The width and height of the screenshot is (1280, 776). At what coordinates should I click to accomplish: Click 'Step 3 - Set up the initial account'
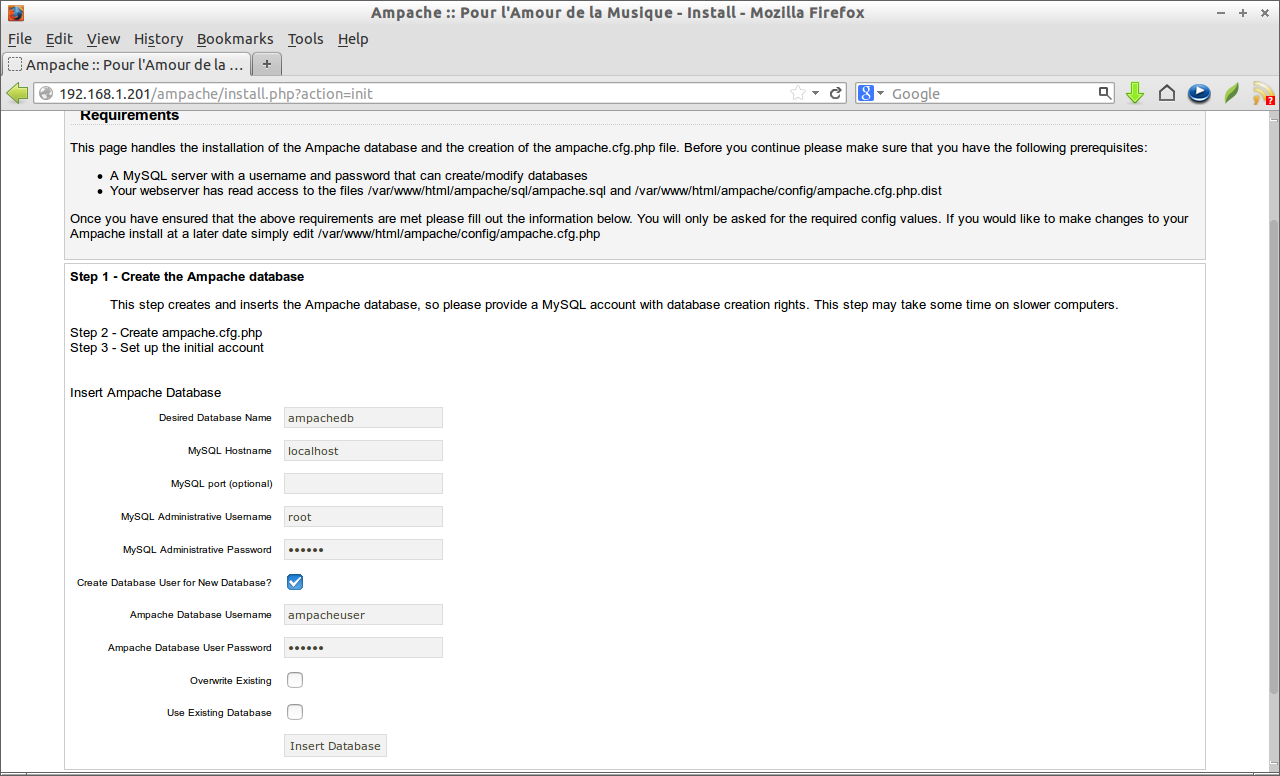coord(167,348)
